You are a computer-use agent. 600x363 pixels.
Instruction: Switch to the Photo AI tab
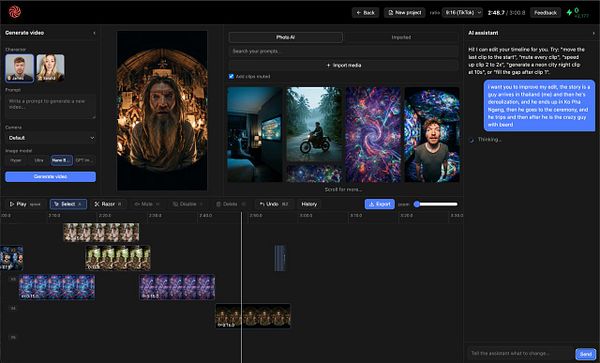click(x=285, y=37)
